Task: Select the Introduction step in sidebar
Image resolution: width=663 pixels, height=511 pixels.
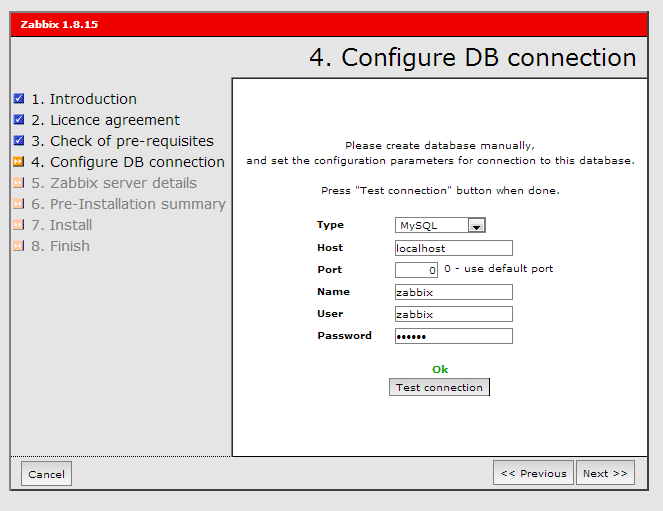Action: point(93,99)
